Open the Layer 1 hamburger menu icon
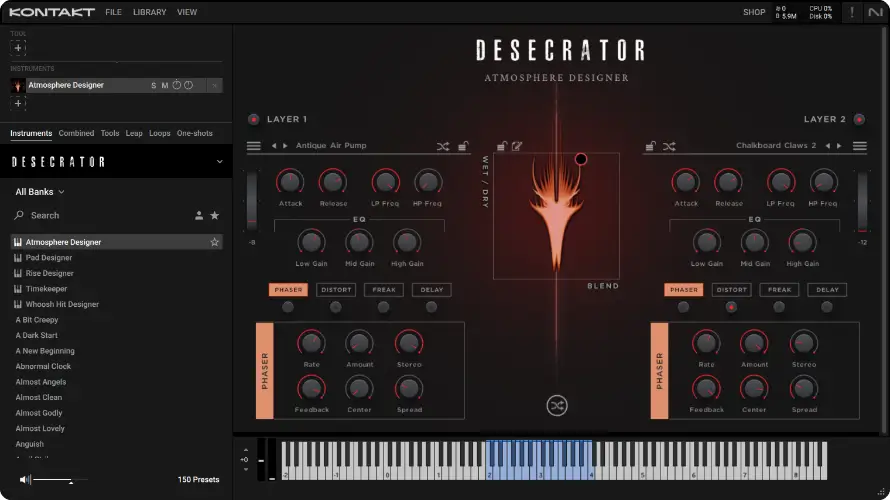The height and width of the screenshot is (500, 890). point(254,146)
